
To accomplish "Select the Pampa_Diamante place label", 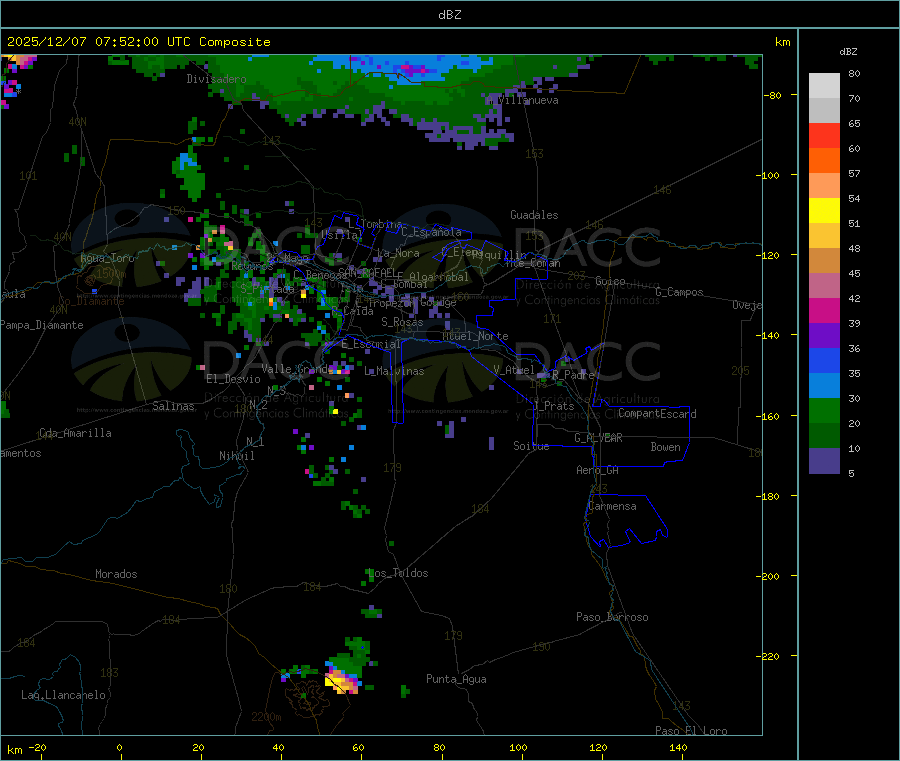I will [42, 325].
